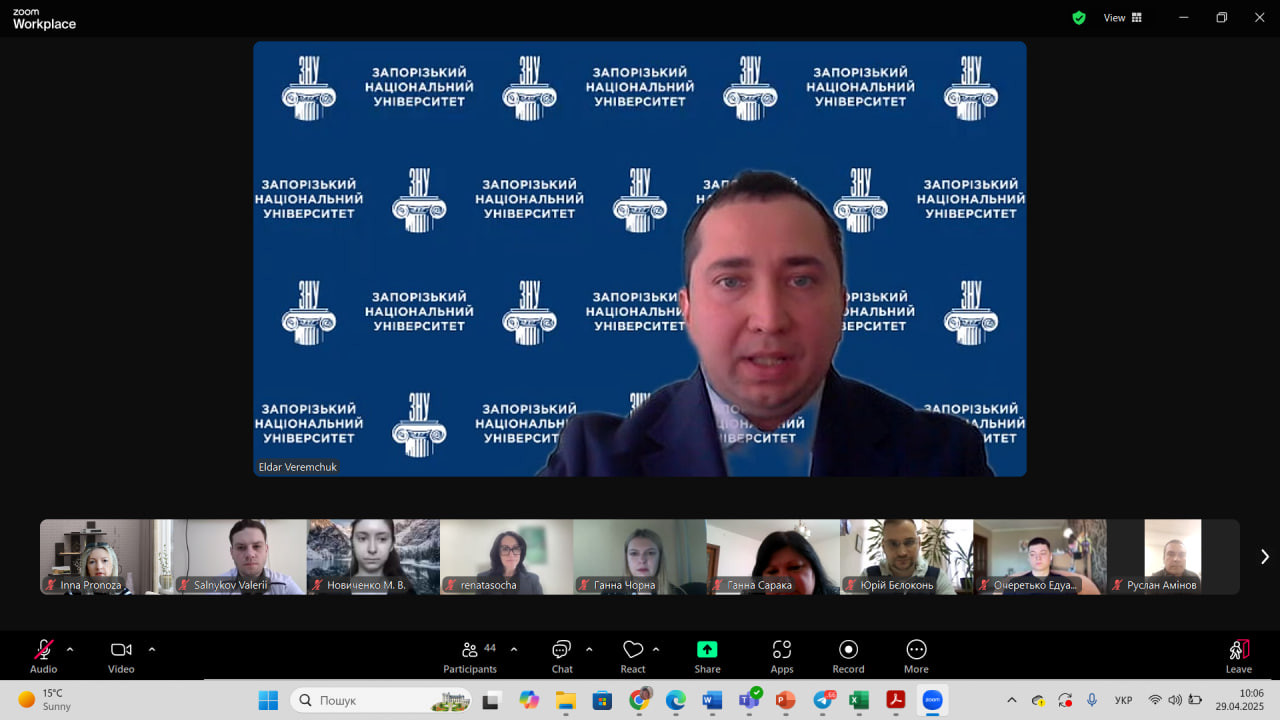Click the Zoom icon in taskbar

[932, 700]
